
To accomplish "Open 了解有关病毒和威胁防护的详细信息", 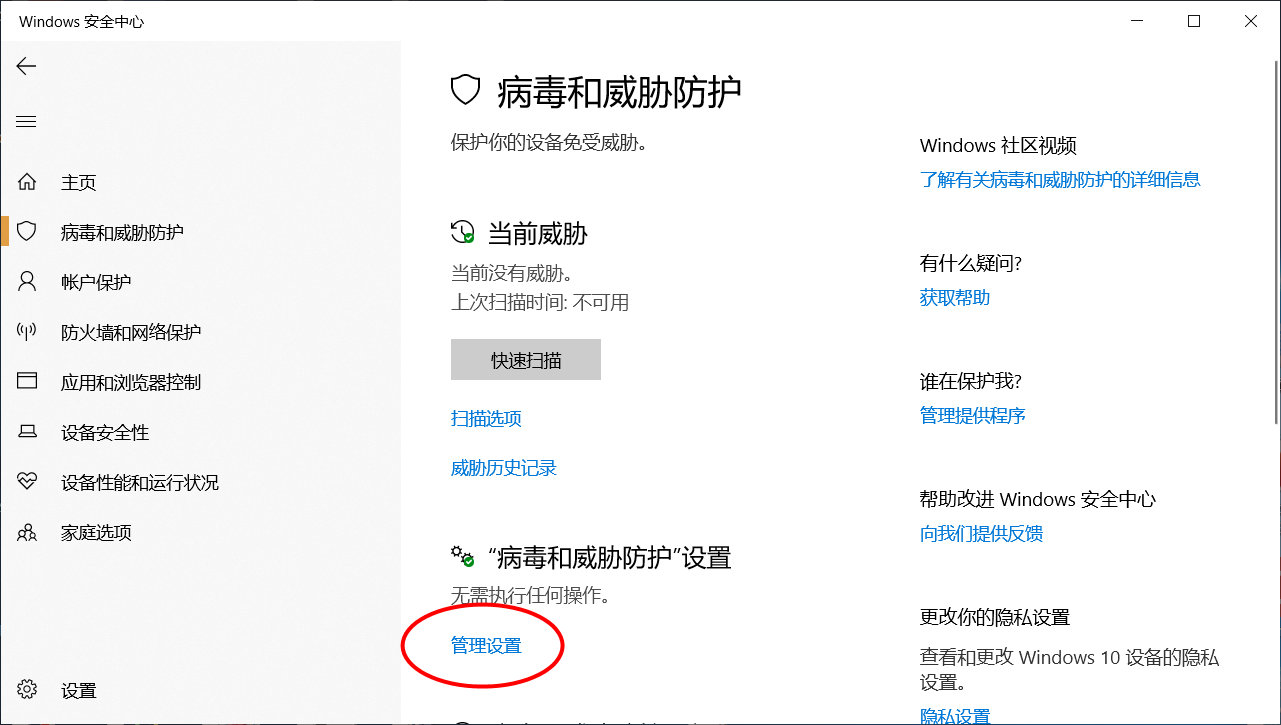I will click(x=1062, y=179).
